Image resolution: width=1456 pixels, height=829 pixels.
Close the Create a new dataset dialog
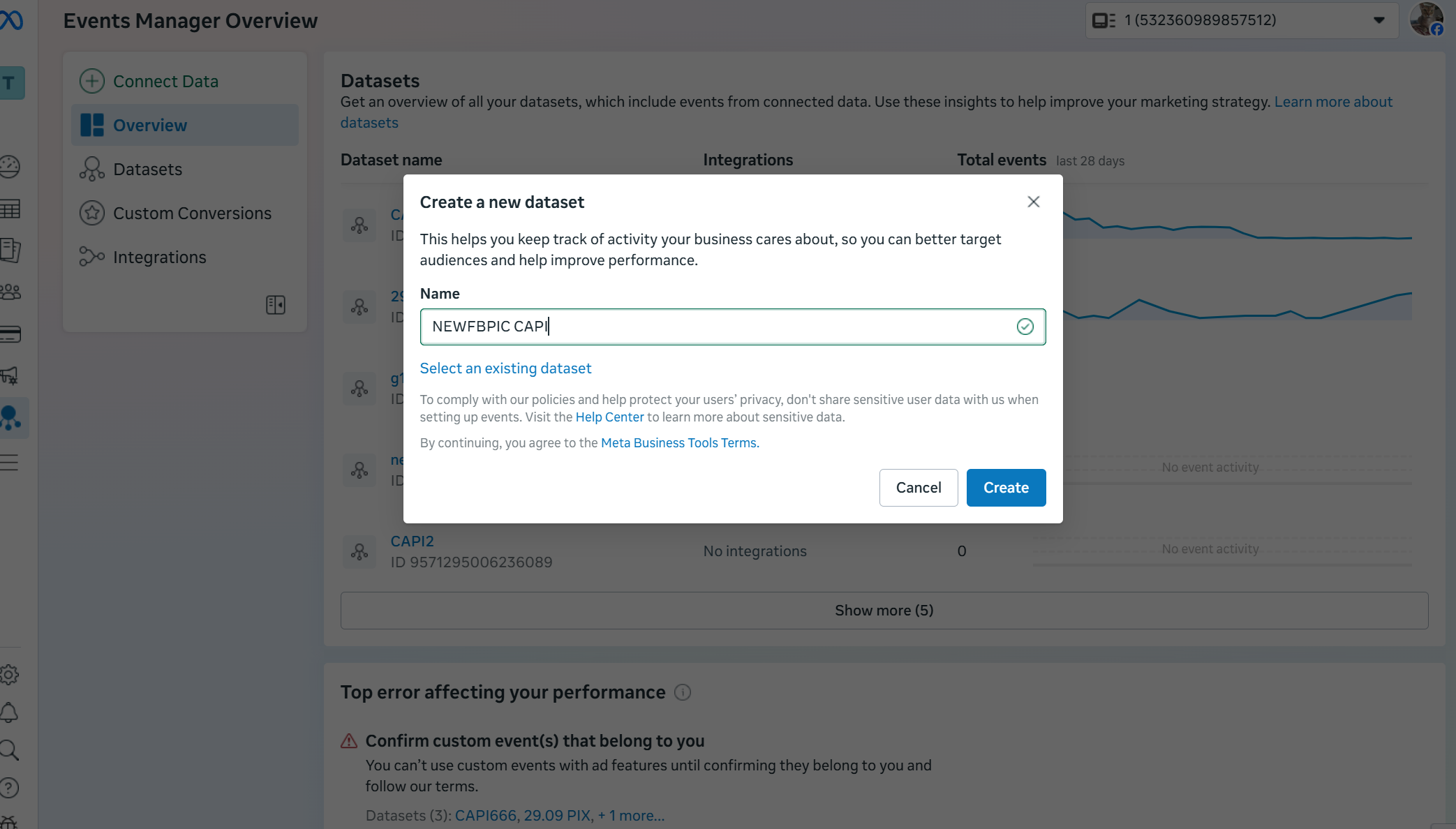coord(1034,202)
